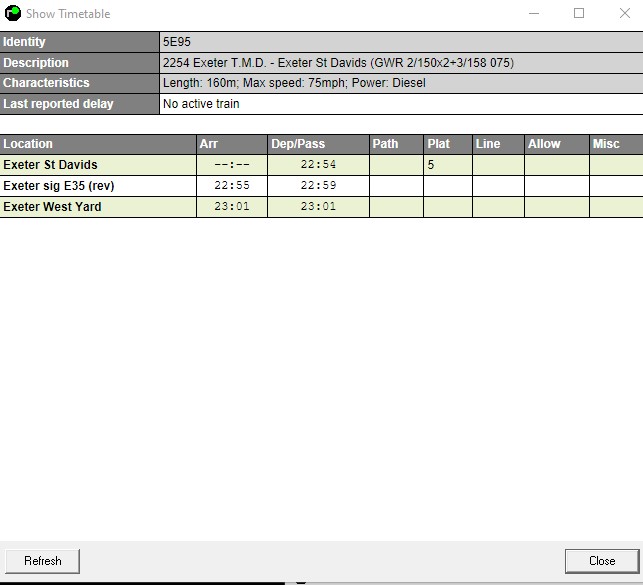Image resolution: width=643 pixels, height=585 pixels.
Task: Click the --:-- arrival for Exeter St Davids
Action: coord(232,165)
